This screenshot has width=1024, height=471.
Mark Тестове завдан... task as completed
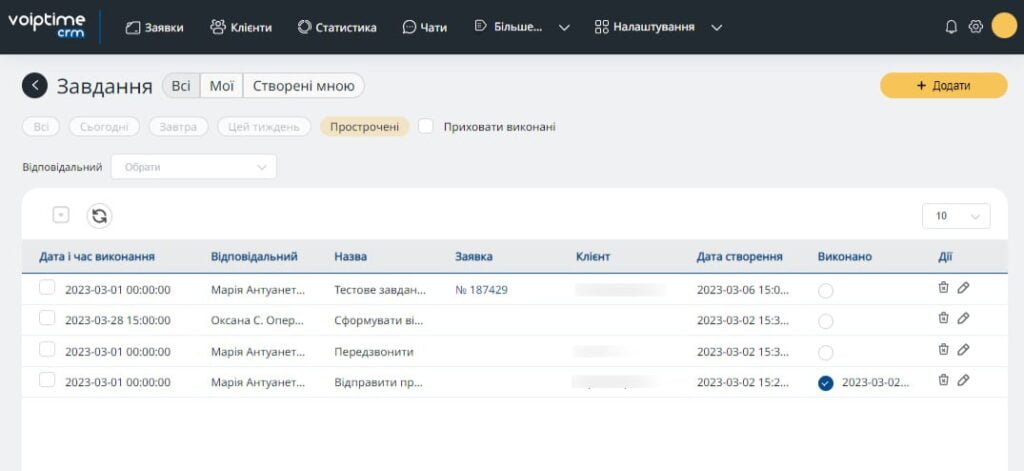pyautogui.click(x=825, y=291)
